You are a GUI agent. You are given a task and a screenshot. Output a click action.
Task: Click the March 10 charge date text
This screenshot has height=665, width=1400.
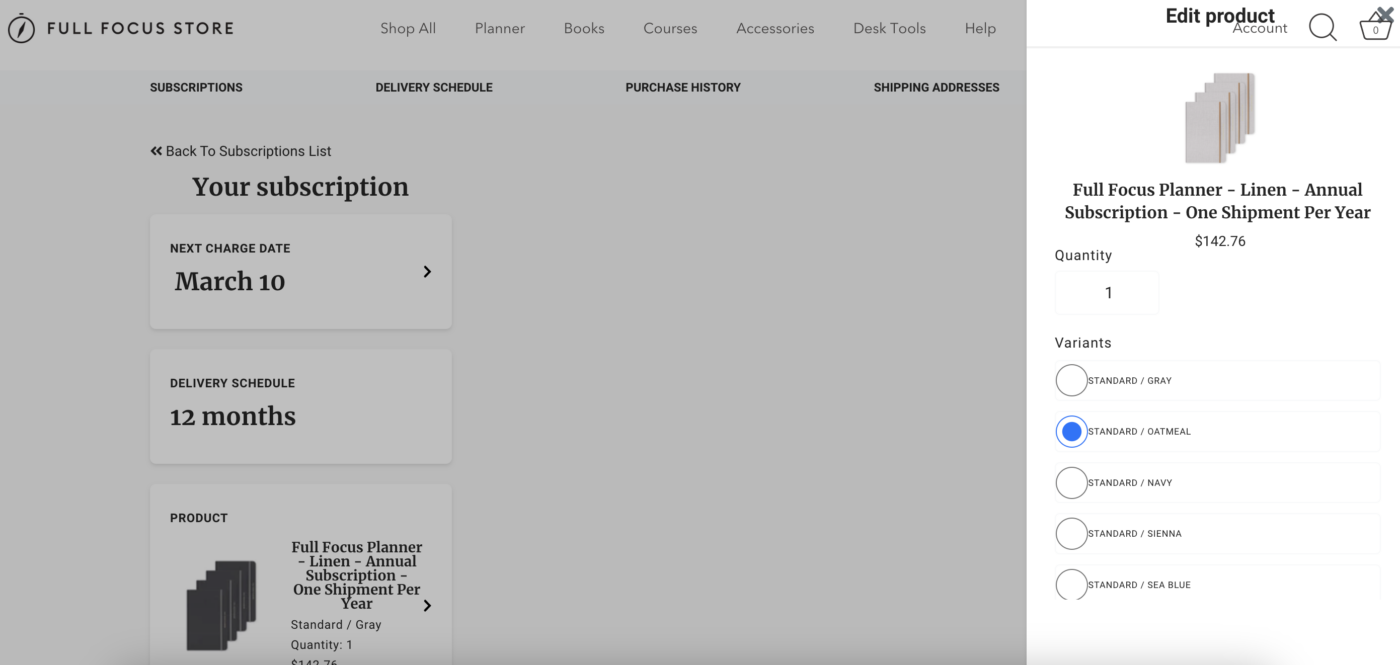coord(230,282)
